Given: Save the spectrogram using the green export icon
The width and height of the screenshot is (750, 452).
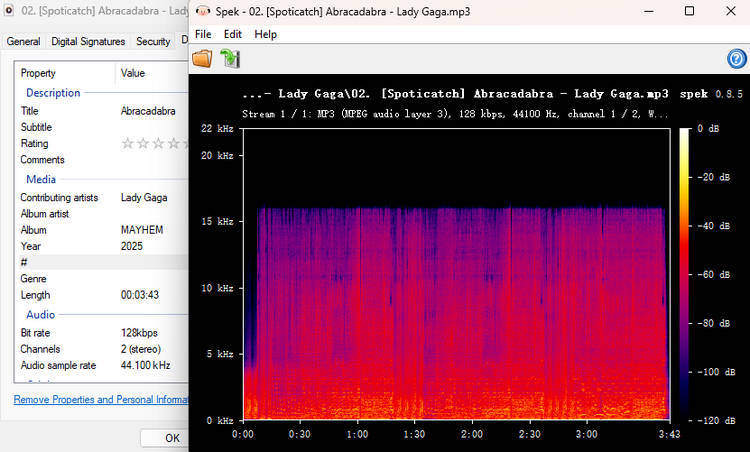Looking at the screenshot, I should [230, 59].
